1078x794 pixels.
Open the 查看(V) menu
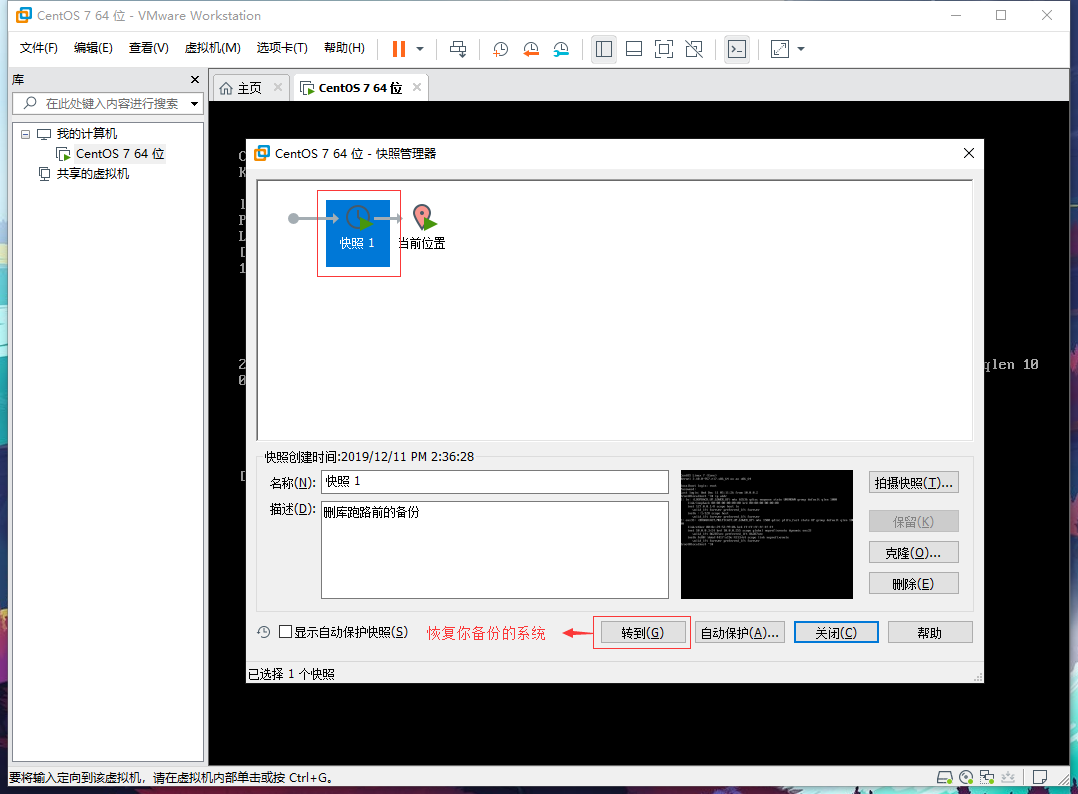pos(148,48)
